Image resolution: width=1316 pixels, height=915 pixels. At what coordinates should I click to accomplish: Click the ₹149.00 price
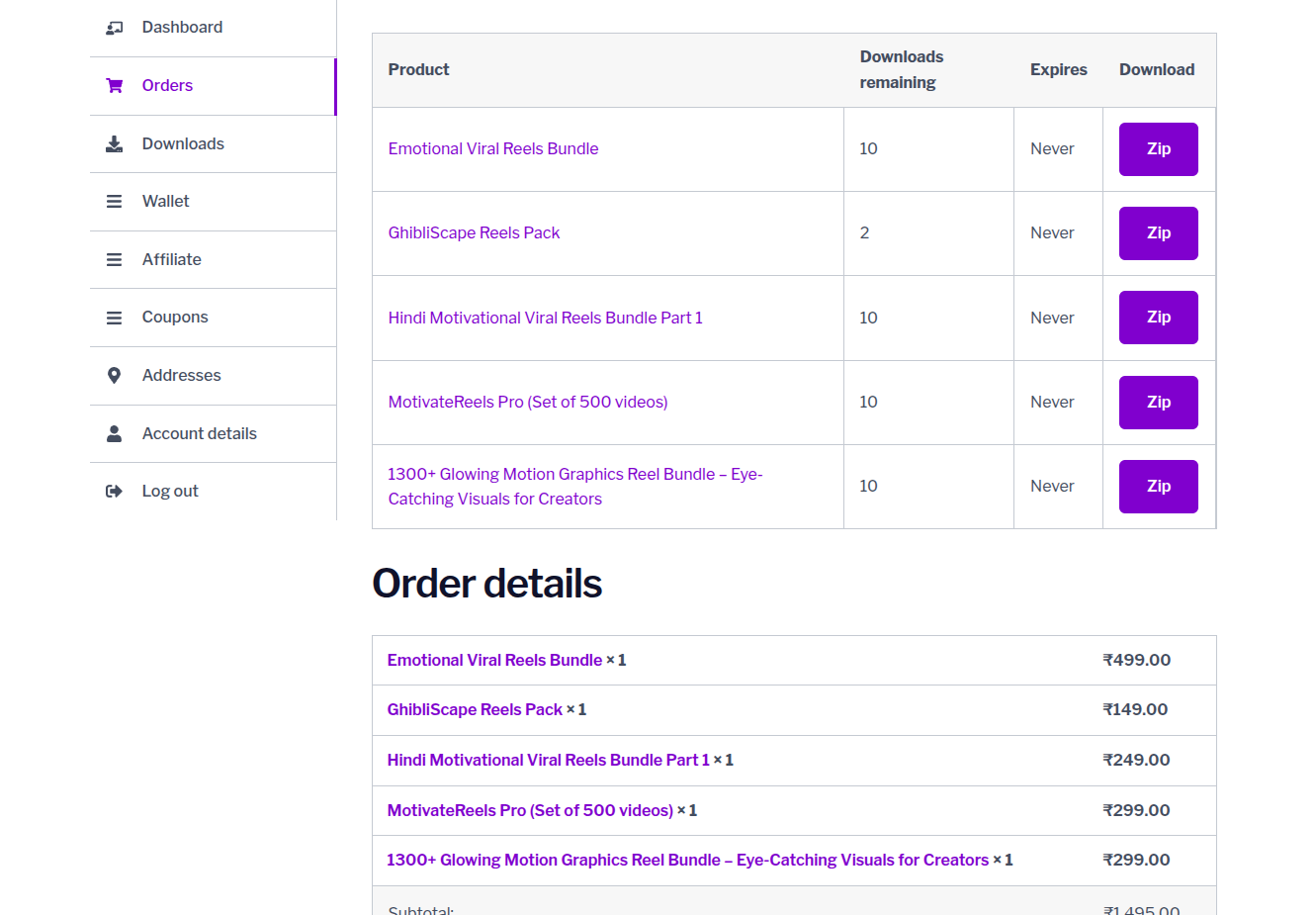(1135, 709)
